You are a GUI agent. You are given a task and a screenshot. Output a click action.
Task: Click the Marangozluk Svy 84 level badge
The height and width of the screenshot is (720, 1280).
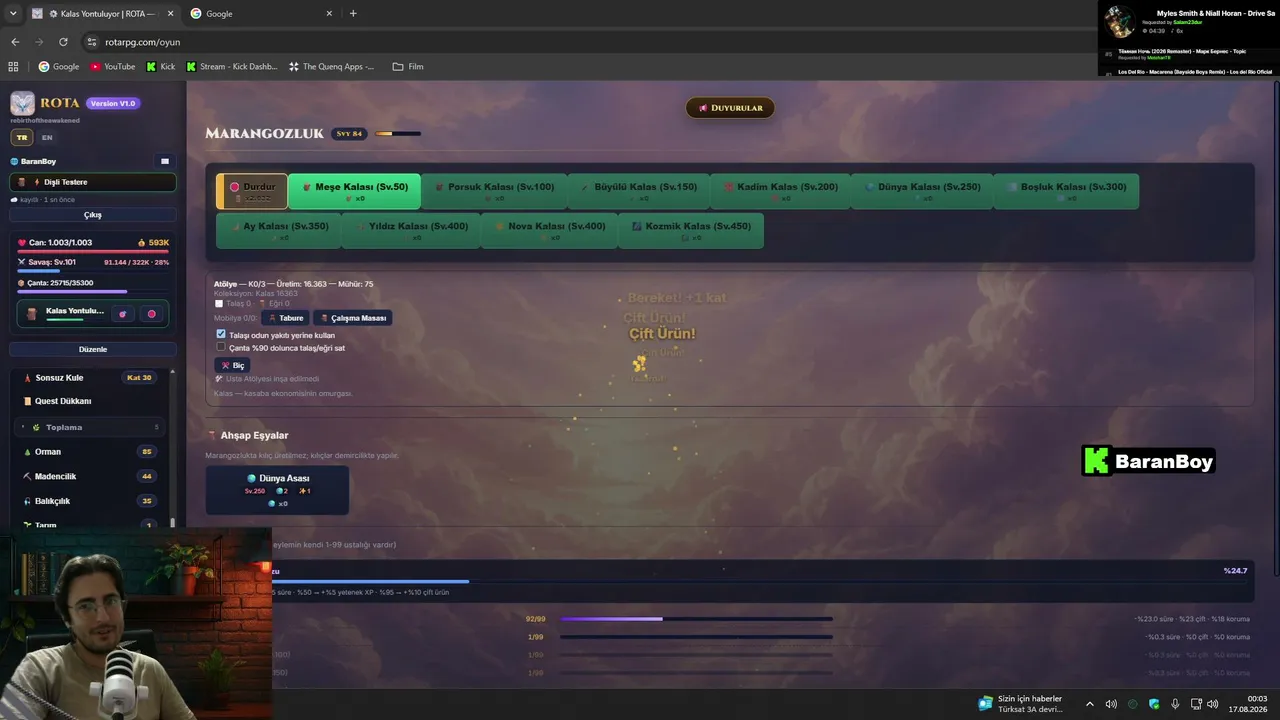coord(349,133)
